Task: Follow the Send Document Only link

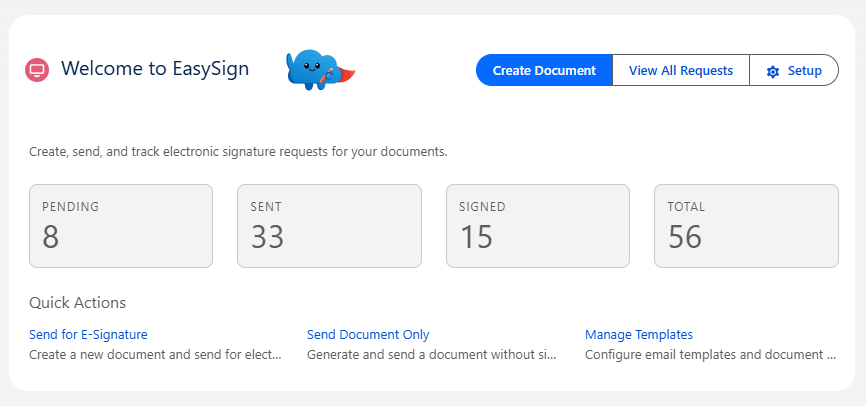Action: coord(368,334)
